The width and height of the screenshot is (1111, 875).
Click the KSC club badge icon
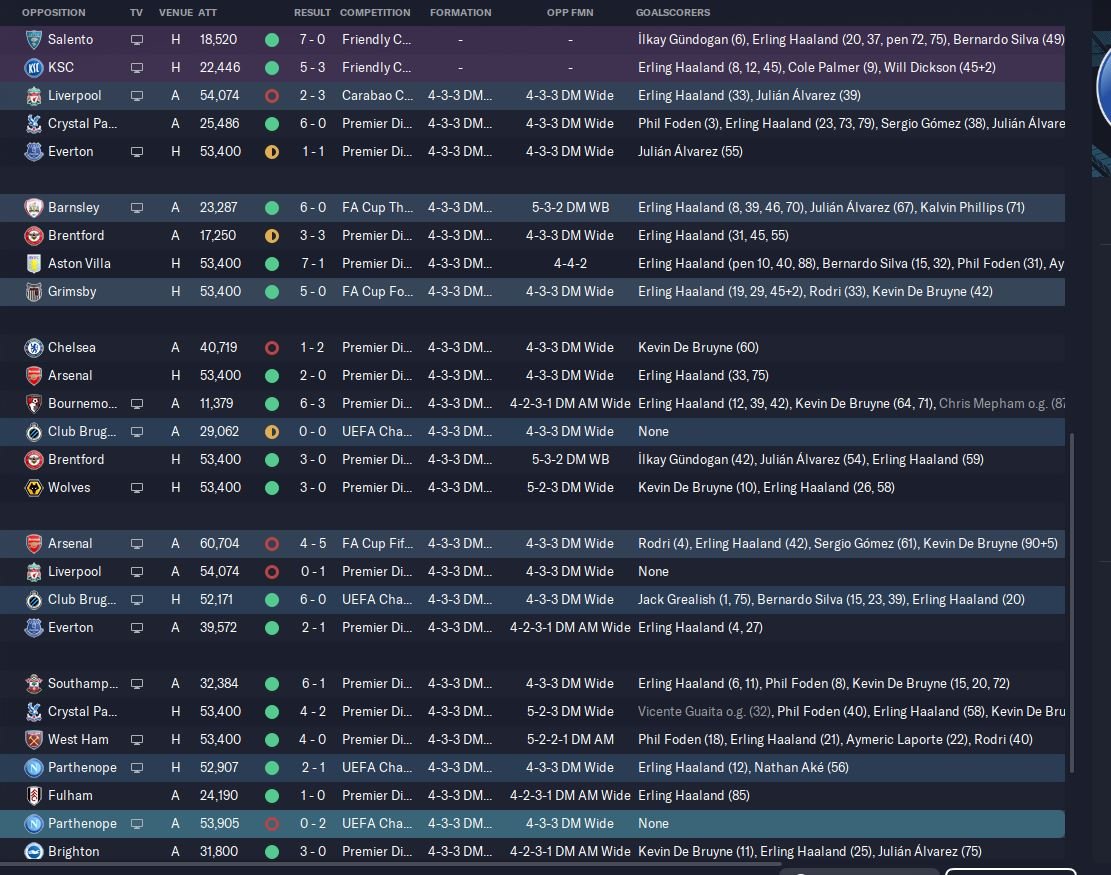[33, 67]
